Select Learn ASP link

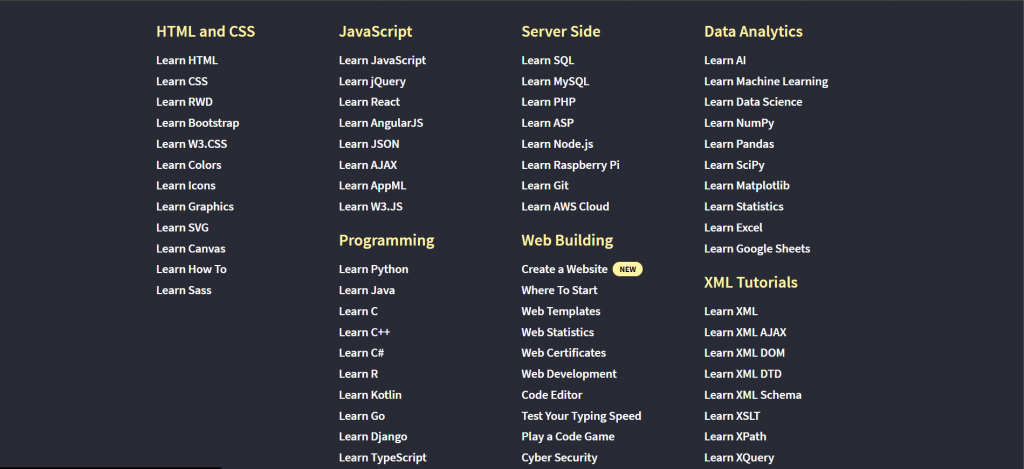click(x=548, y=123)
